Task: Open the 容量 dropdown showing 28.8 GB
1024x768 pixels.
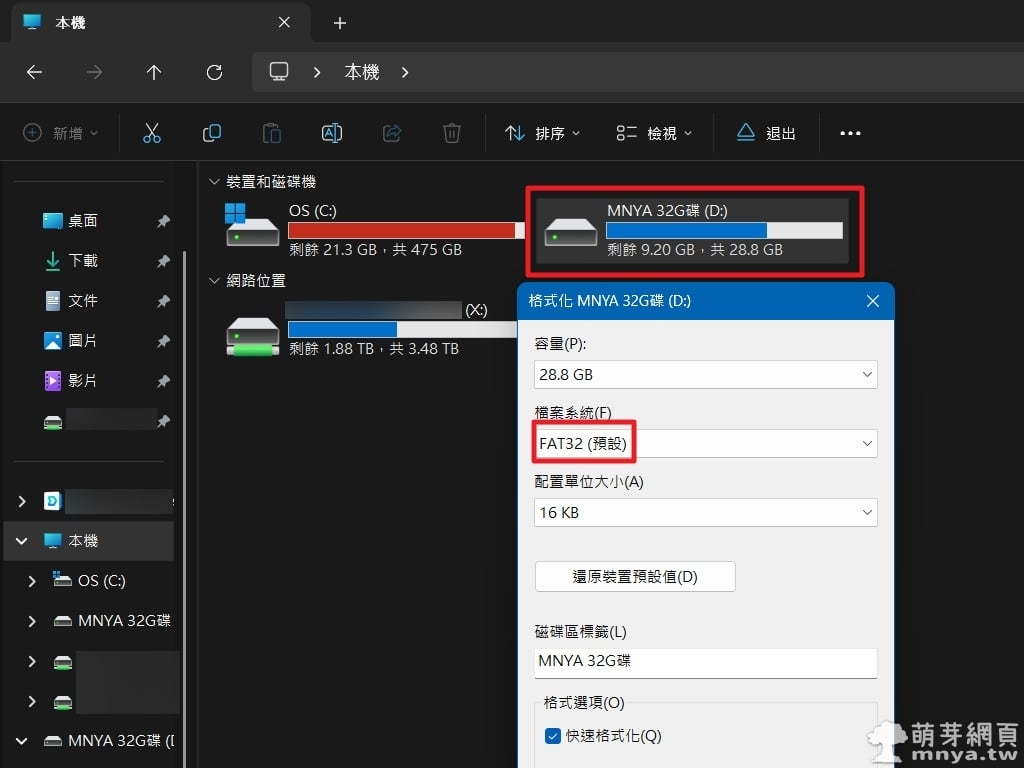Action: [x=705, y=375]
